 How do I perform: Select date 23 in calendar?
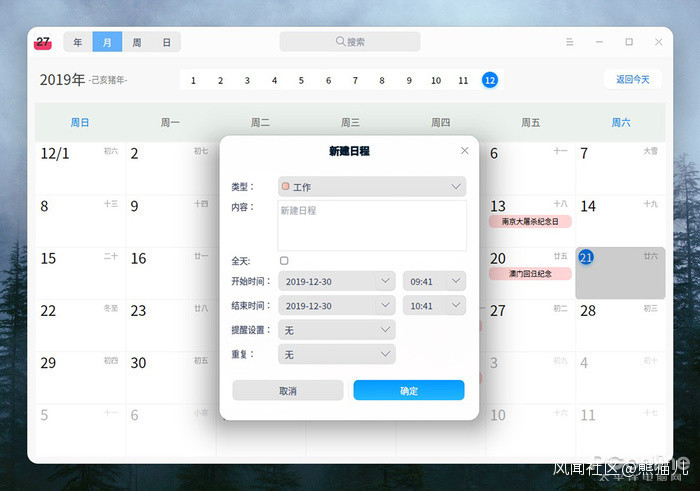(x=171, y=325)
